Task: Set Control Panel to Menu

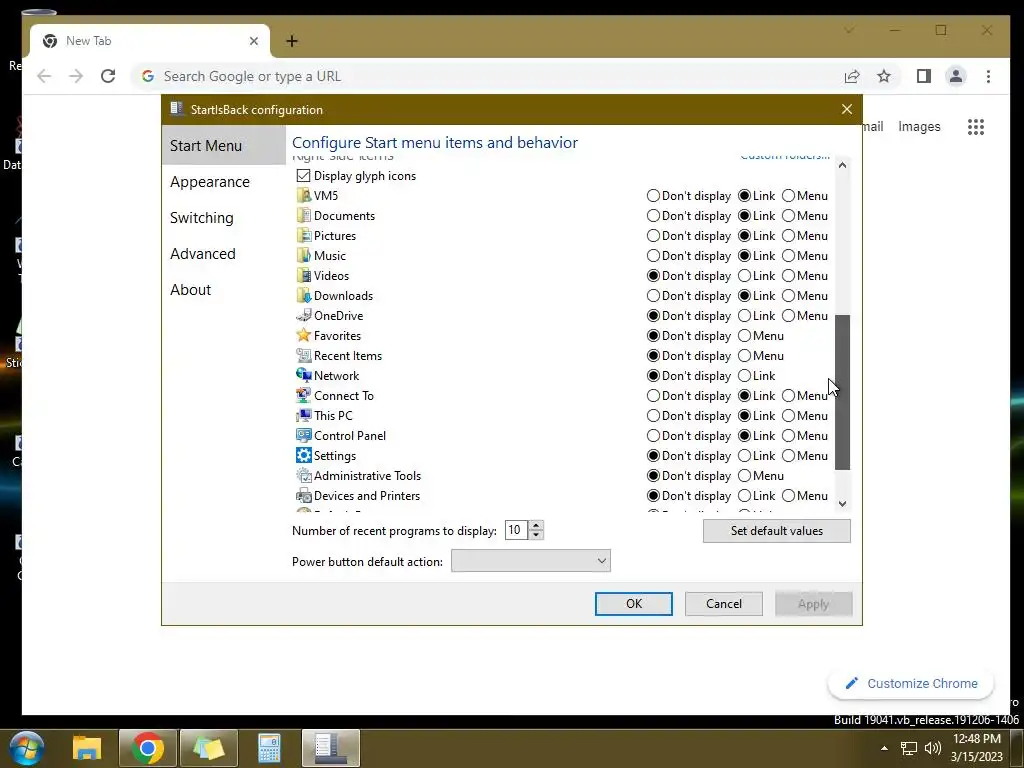Action: (x=788, y=436)
